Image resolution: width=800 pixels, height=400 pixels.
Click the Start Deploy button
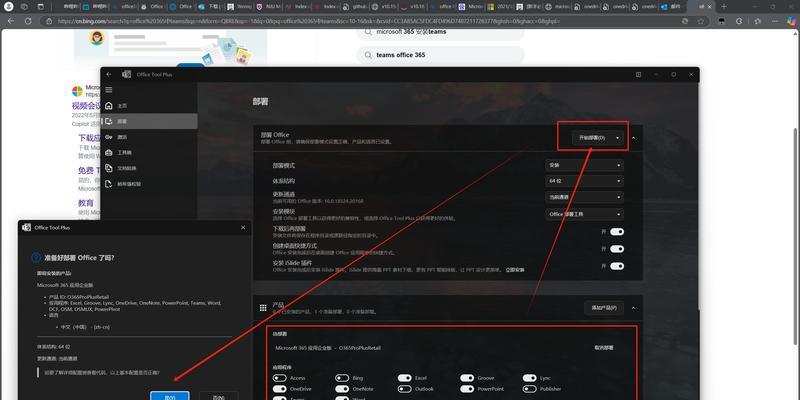(x=592, y=138)
